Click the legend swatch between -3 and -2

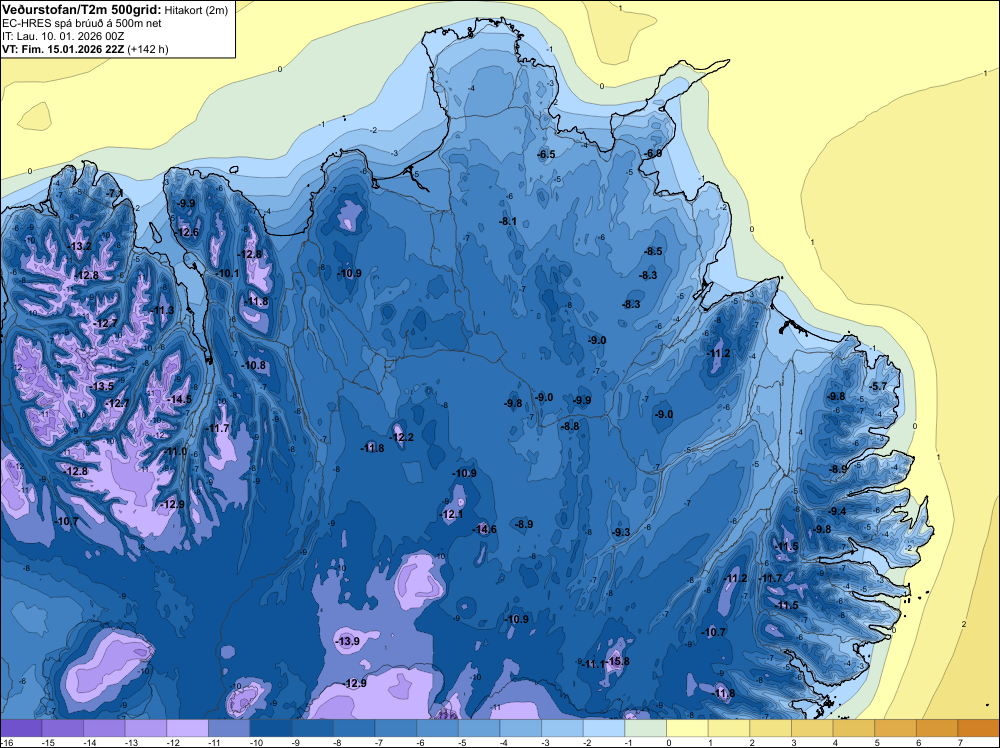[x=562, y=728]
